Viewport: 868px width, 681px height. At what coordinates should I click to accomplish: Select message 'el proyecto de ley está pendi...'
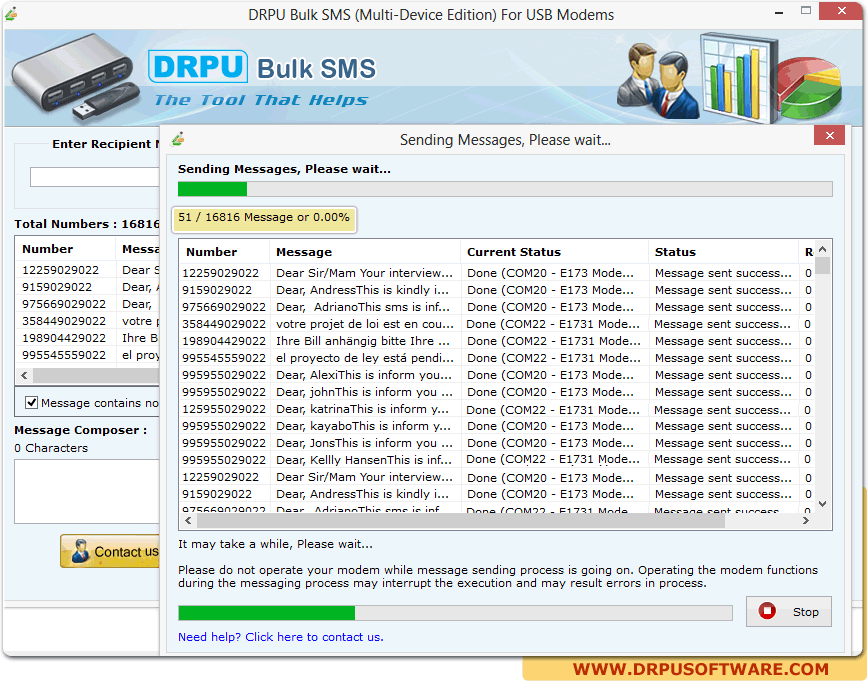[365, 358]
